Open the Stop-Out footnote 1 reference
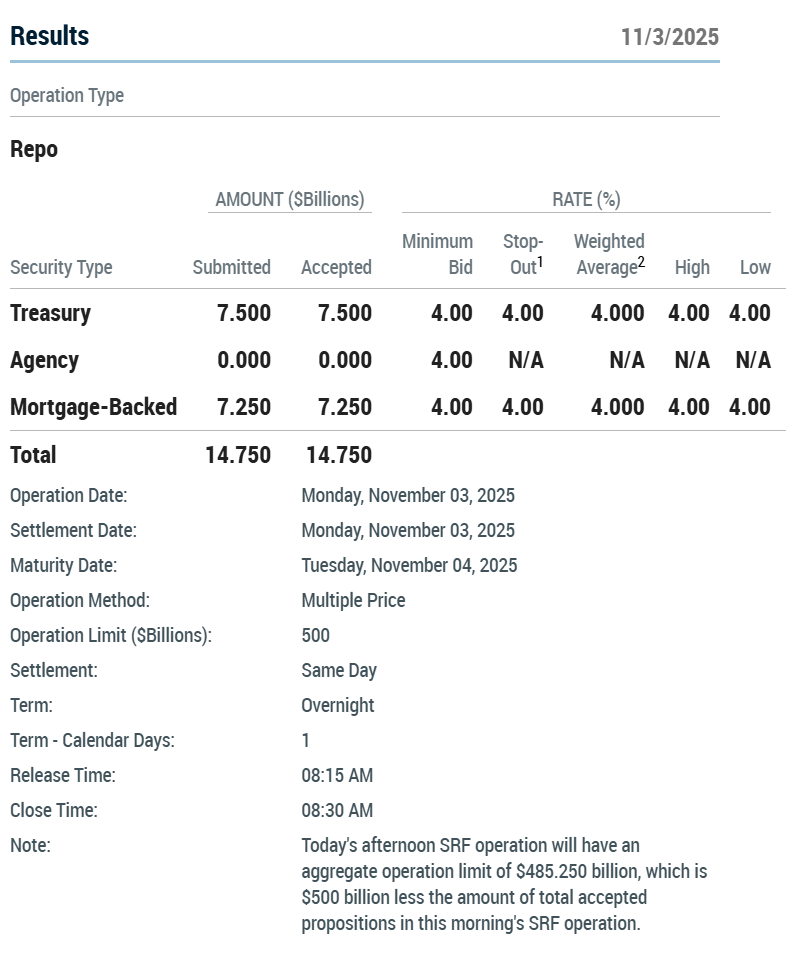Screen dimensions: 797x971 [x=540, y=263]
